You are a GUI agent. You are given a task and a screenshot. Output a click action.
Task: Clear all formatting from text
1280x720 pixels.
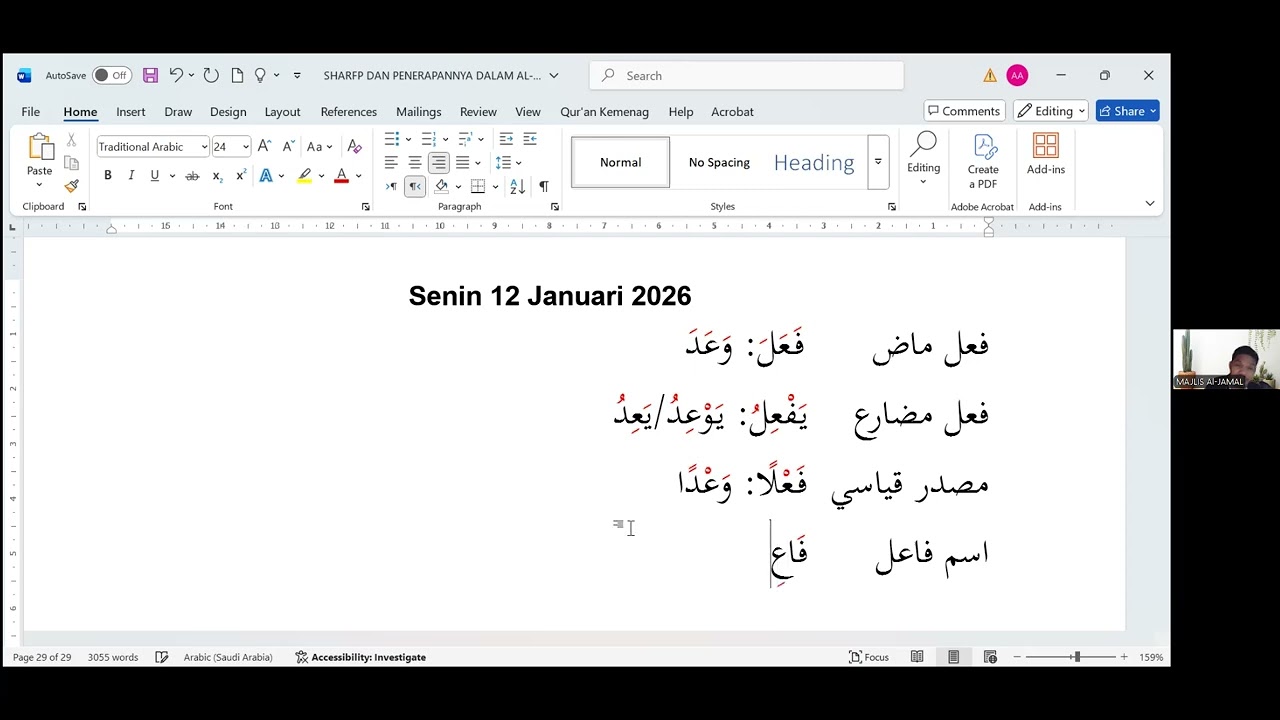click(354, 146)
